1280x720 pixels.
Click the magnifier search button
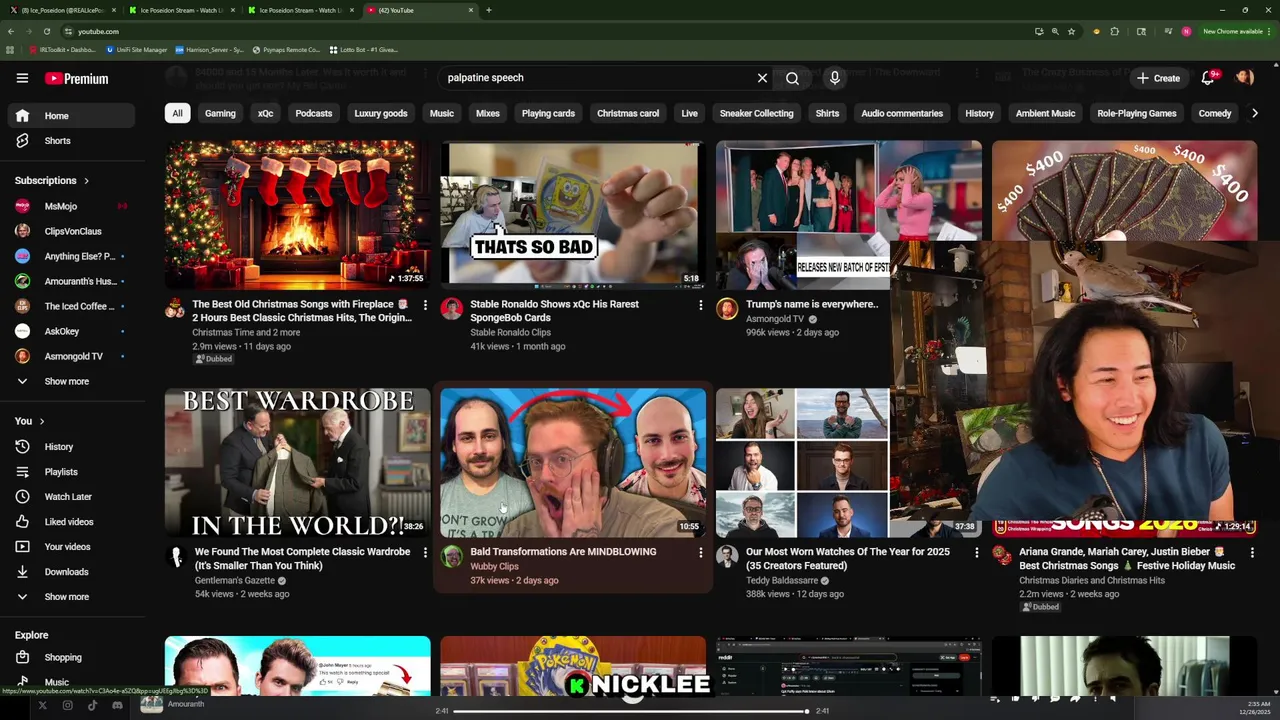click(x=792, y=78)
